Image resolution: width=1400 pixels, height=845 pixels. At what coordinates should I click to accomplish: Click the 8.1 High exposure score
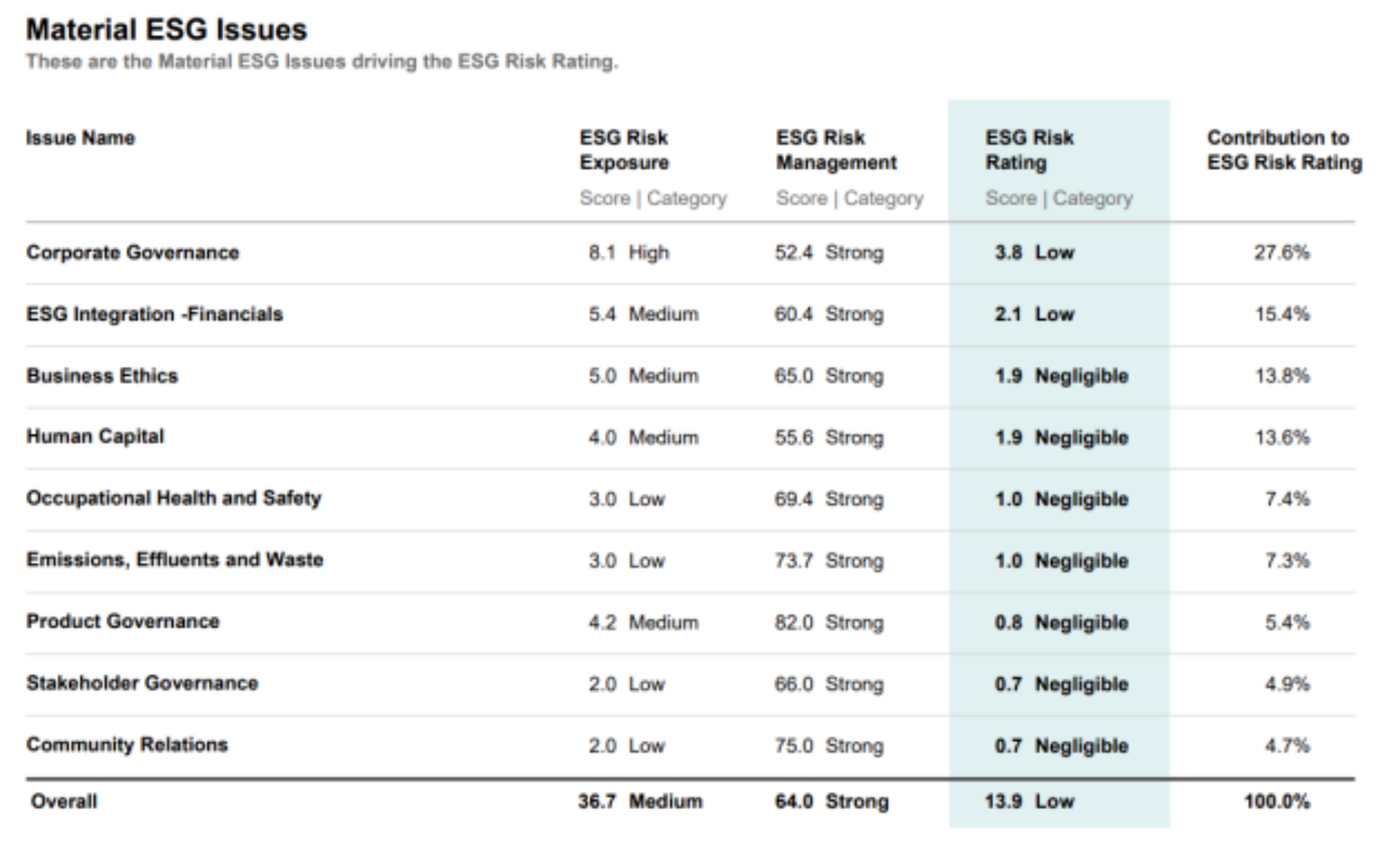coord(628,252)
